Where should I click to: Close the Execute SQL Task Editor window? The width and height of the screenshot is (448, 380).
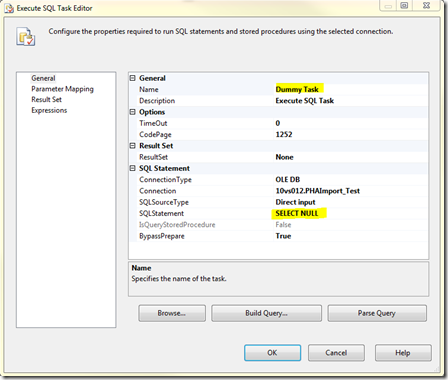426,6
